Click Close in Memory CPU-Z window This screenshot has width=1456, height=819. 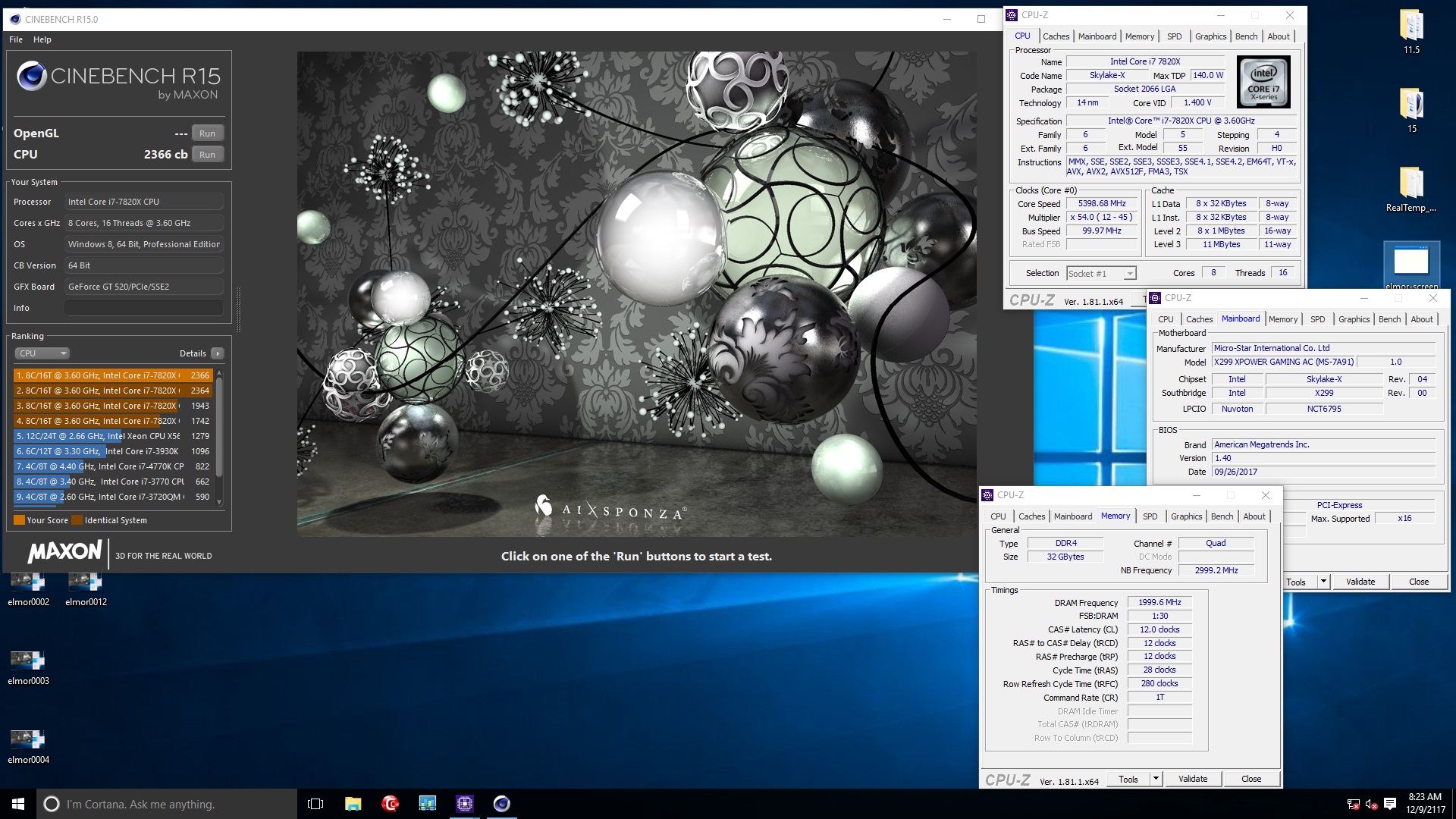(x=1251, y=779)
